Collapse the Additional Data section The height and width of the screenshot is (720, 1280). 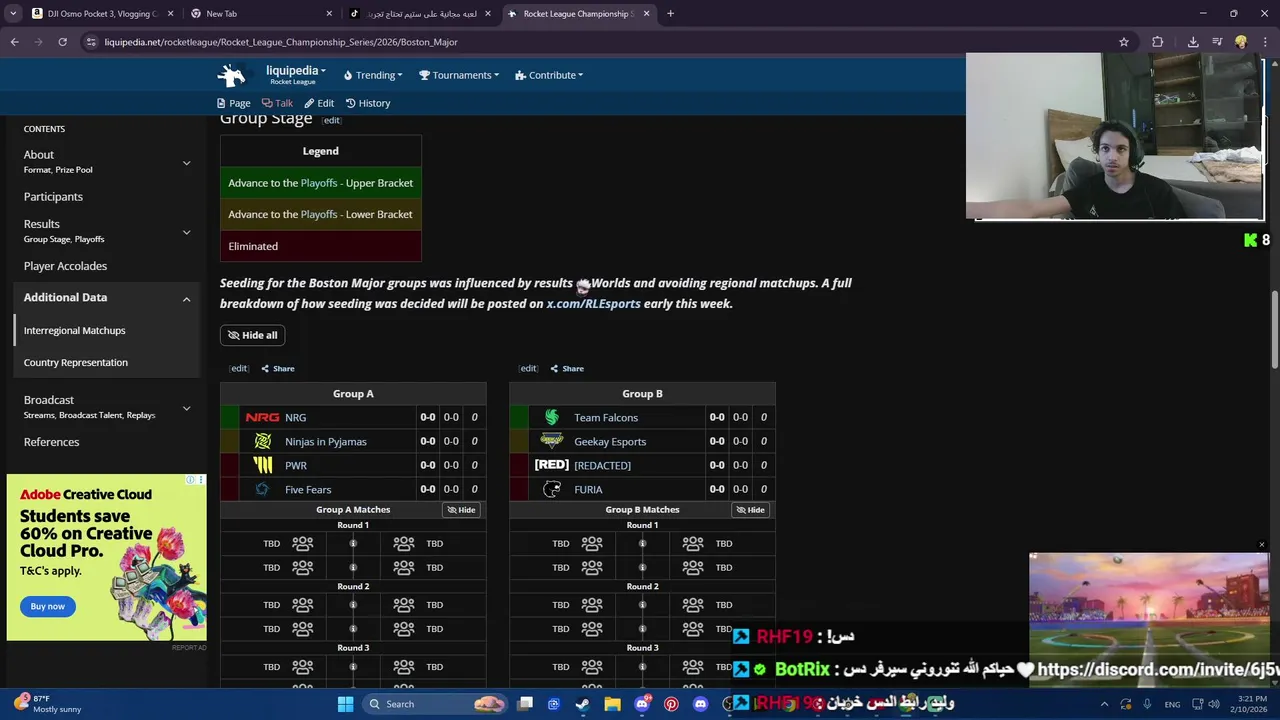pyautogui.click(x=186, y=298)
